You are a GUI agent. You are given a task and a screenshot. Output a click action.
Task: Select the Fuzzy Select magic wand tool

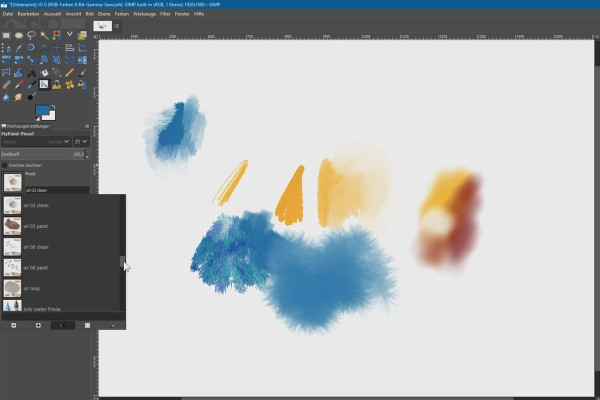[44, 35]
